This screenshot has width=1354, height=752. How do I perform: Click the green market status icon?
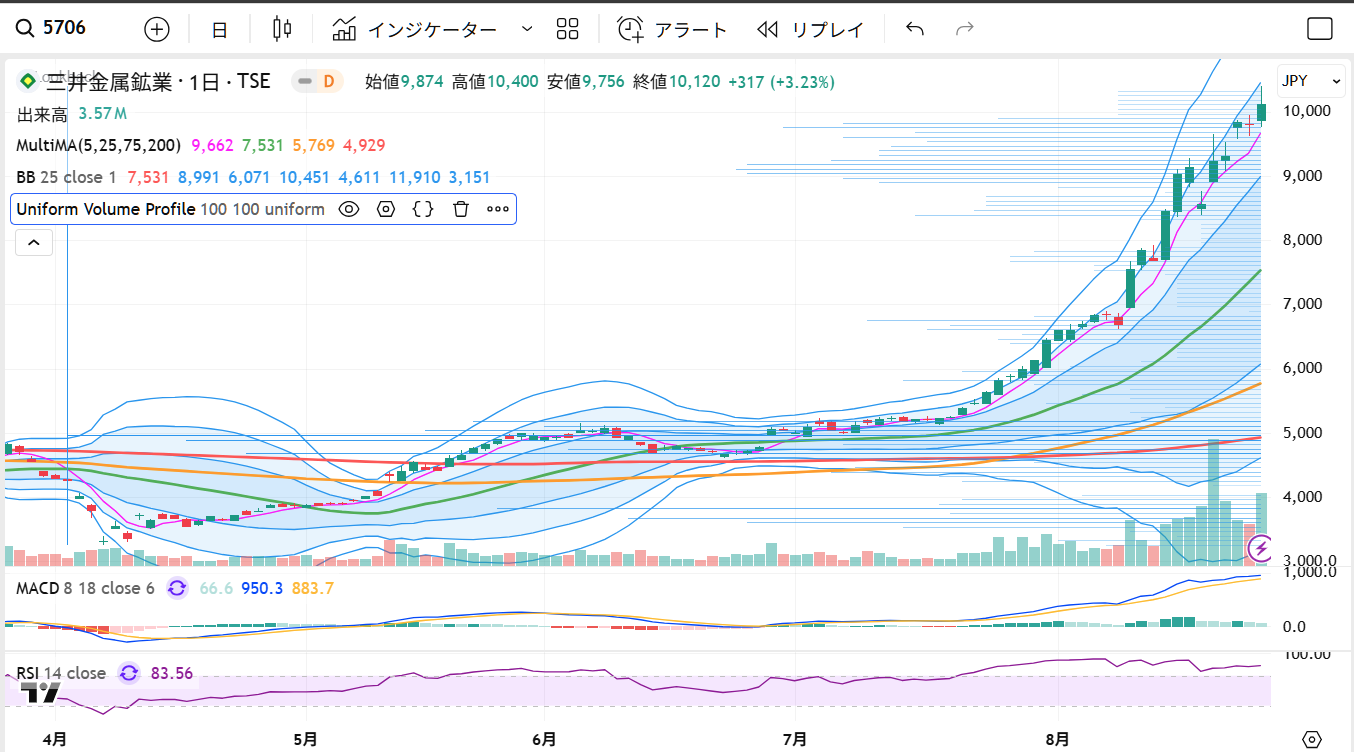click(x=28, y=79)
